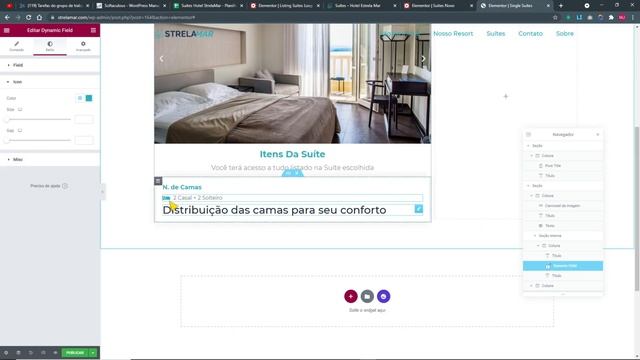Image resolution: width=640 pixels, height=360 pixels.
Task: Open a new browser tab
Action: [x=560, y=6]
